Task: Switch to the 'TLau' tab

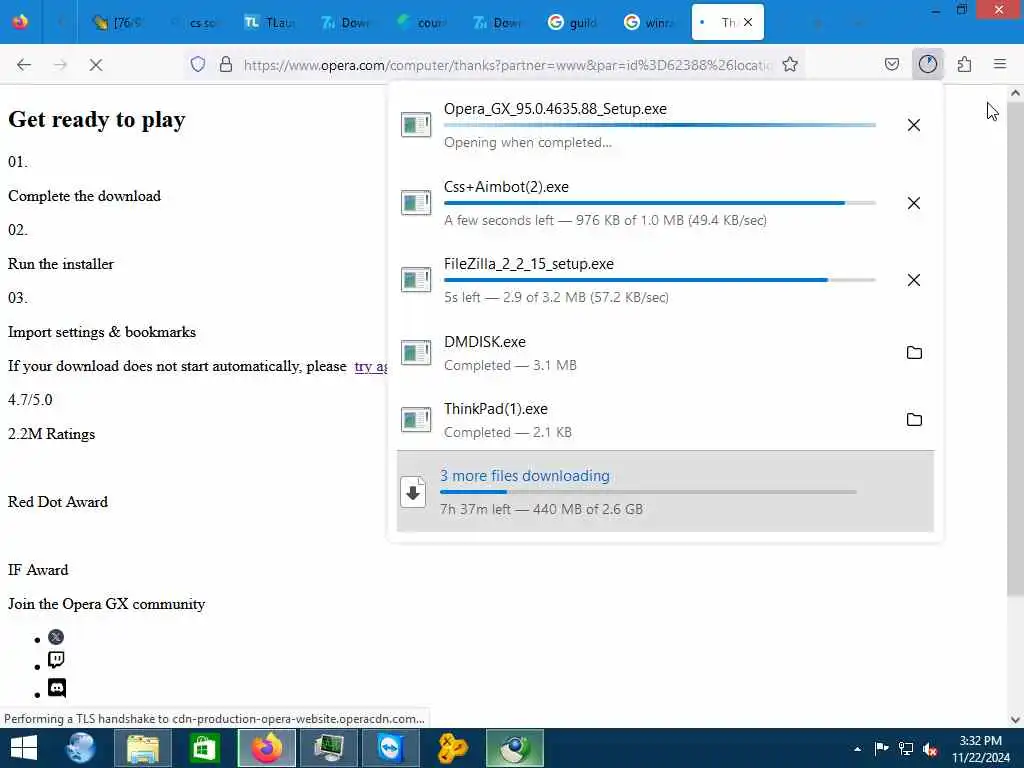Action: point(270,23)
